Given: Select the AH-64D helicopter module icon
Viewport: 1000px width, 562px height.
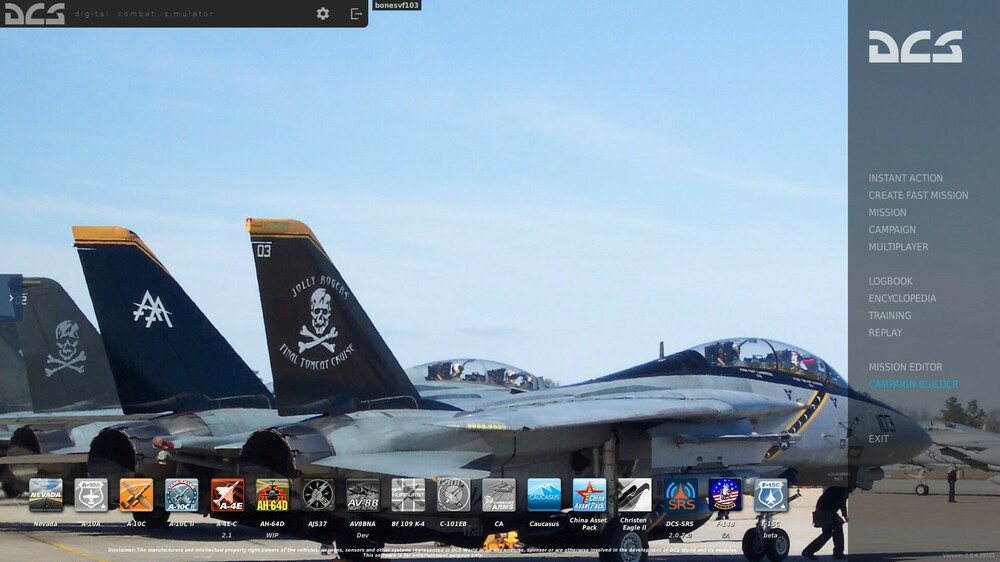Looking at the screenshot, I should pos(272,495).
